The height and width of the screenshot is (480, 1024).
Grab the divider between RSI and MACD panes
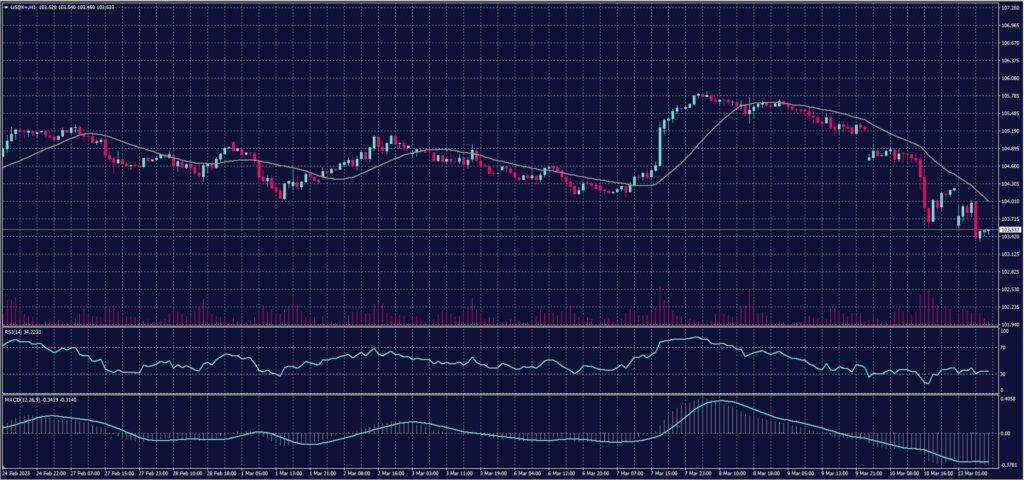[x=500, y=394]
